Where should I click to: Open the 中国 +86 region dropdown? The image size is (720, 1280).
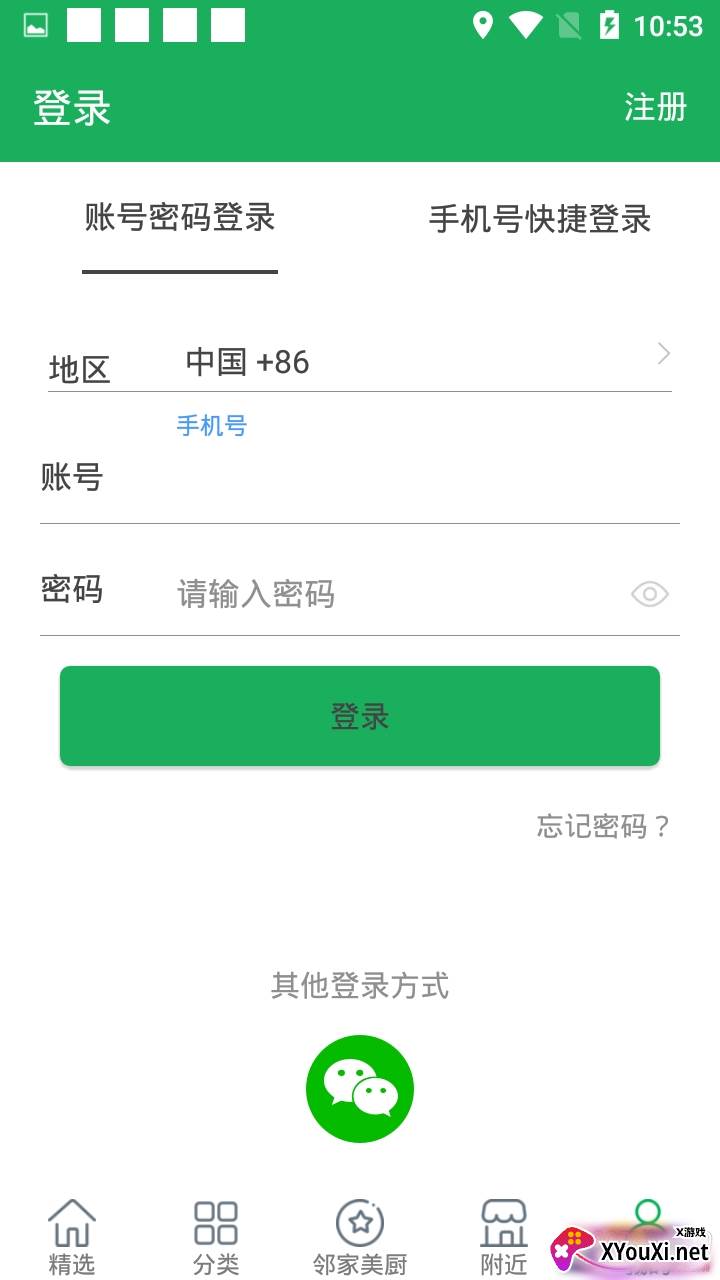(x=248, y=362)
